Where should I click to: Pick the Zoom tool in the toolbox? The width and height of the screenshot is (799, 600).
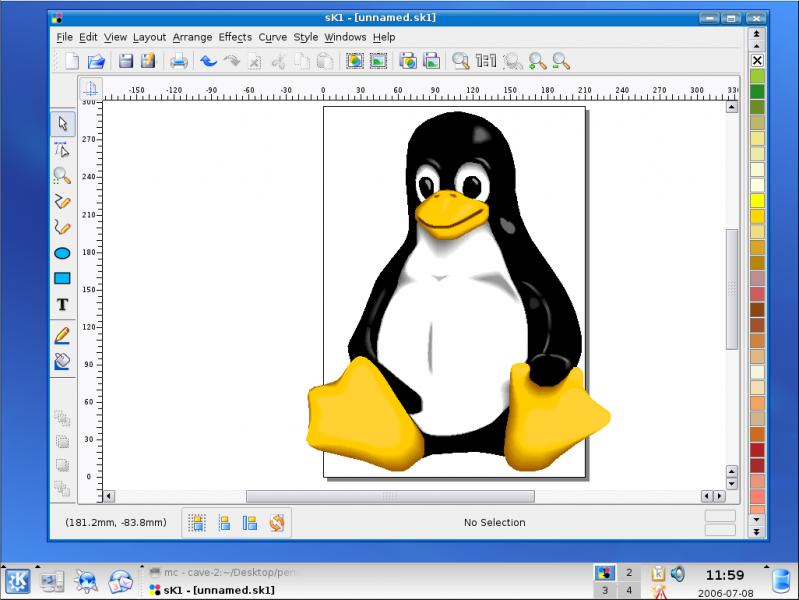pos(62,176)
